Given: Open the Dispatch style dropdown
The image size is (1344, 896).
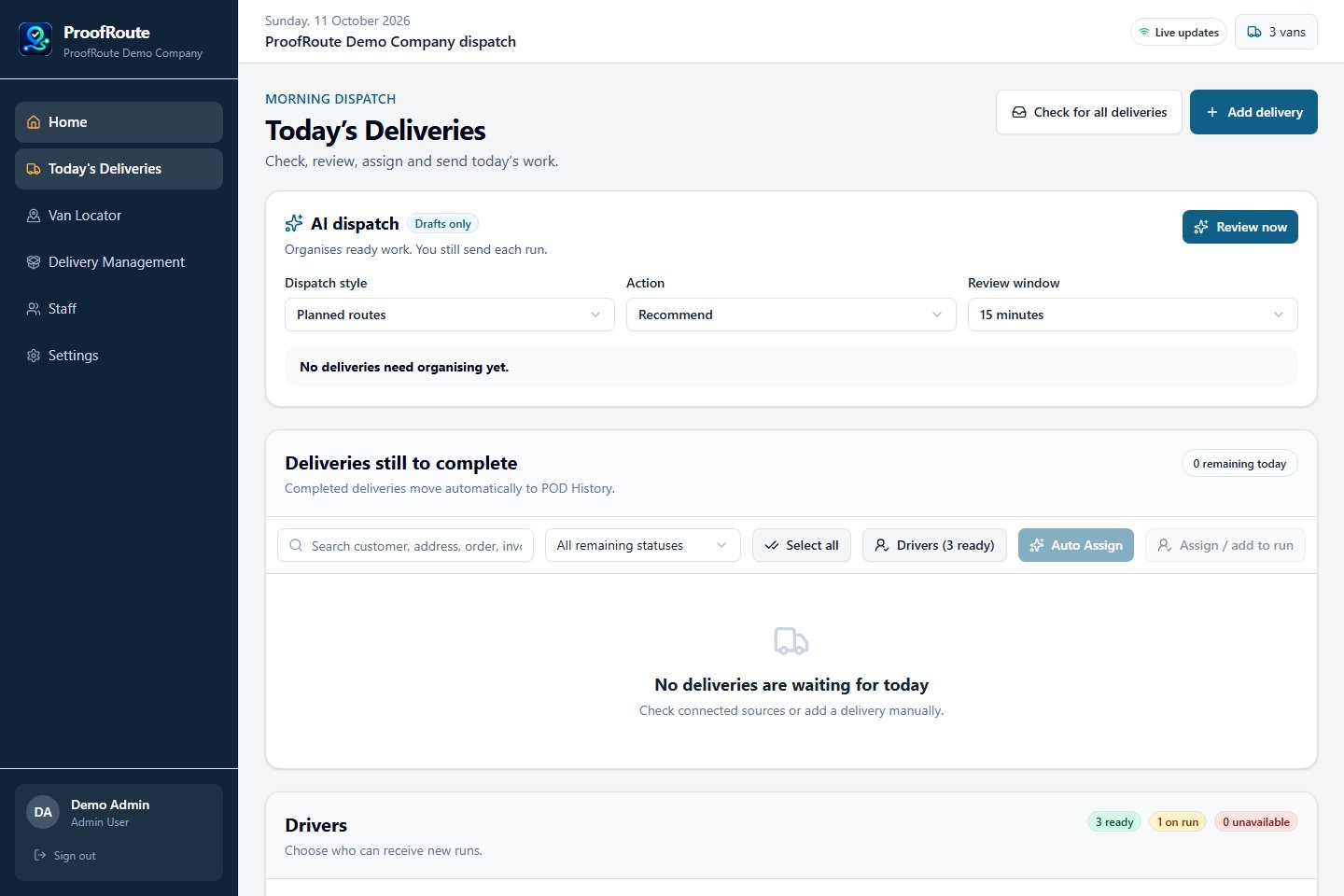Looking at the screenshot, I should pos(450,315).
